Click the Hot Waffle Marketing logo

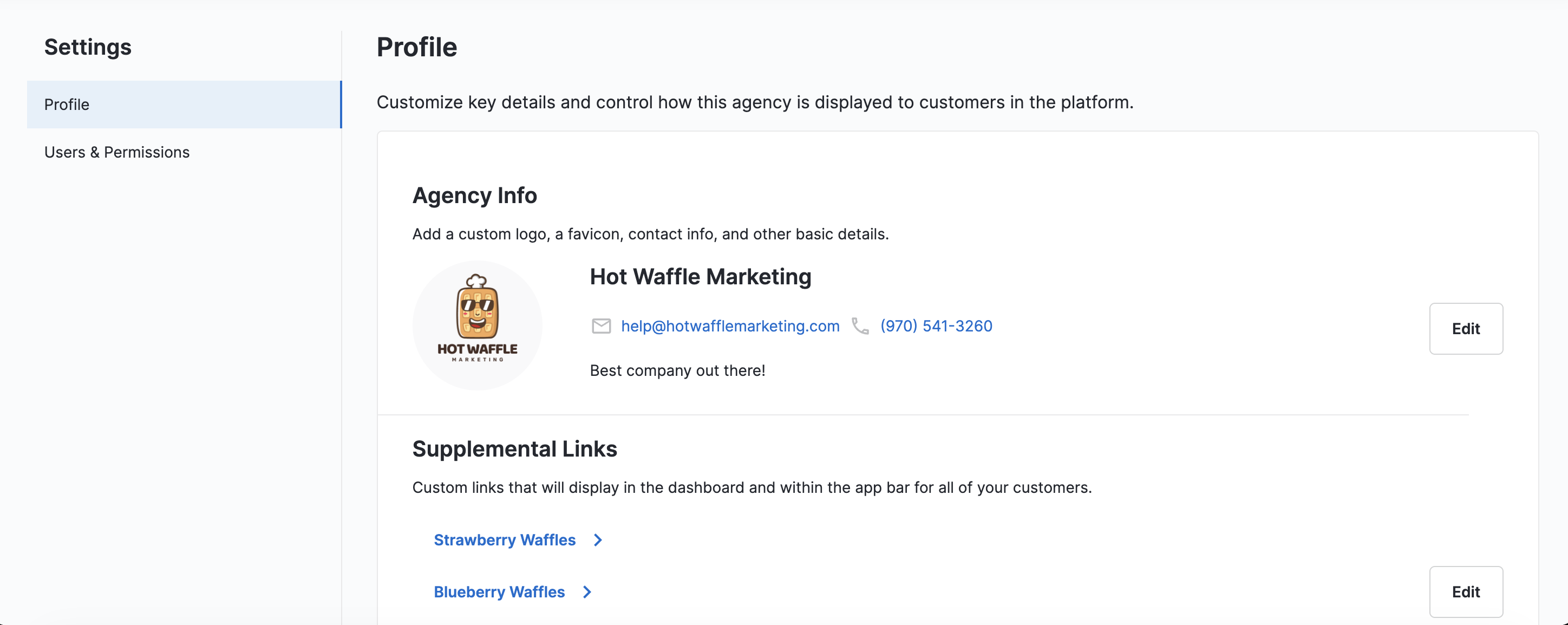click(477, 325)
